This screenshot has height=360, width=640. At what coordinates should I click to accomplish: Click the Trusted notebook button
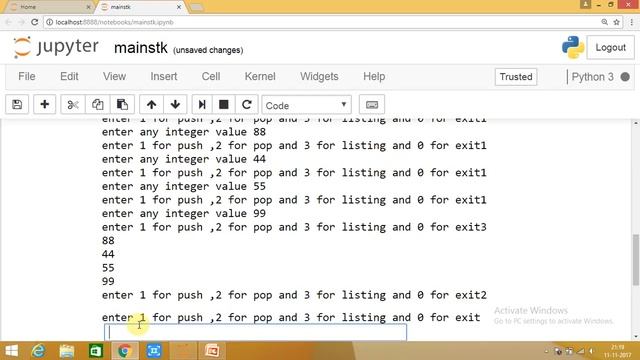pos(516,77)
